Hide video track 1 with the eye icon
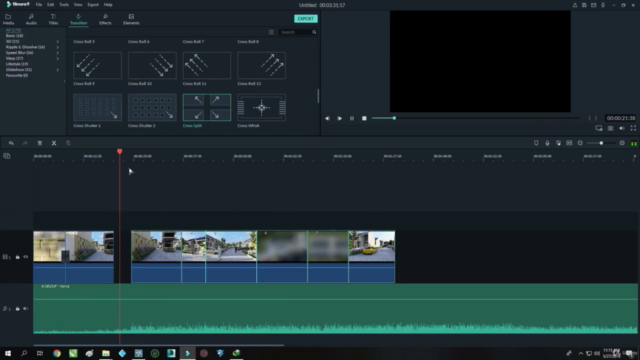Viewport: 640px width, 360px height. [x=26, y=257]
